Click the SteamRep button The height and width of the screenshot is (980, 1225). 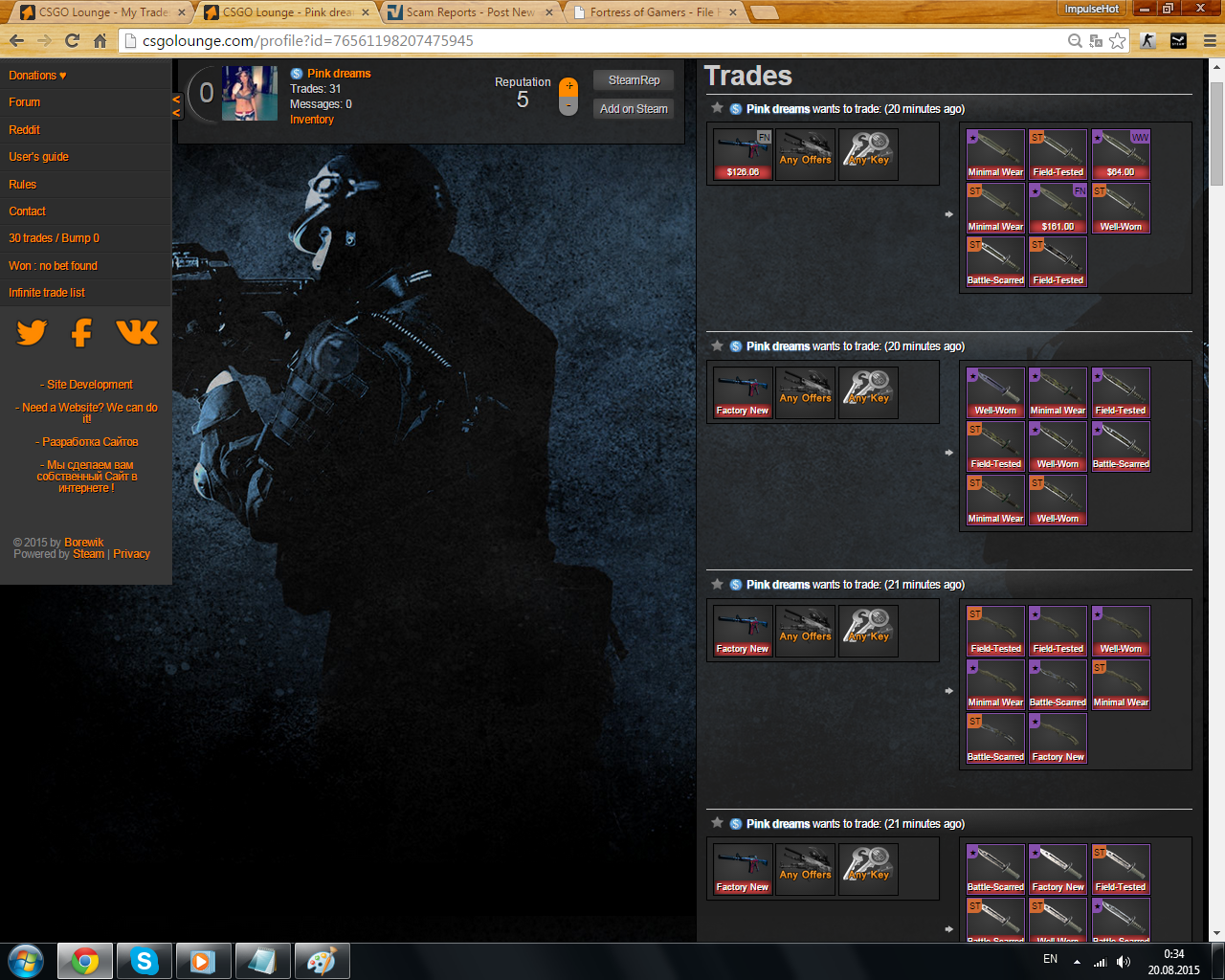634,80
